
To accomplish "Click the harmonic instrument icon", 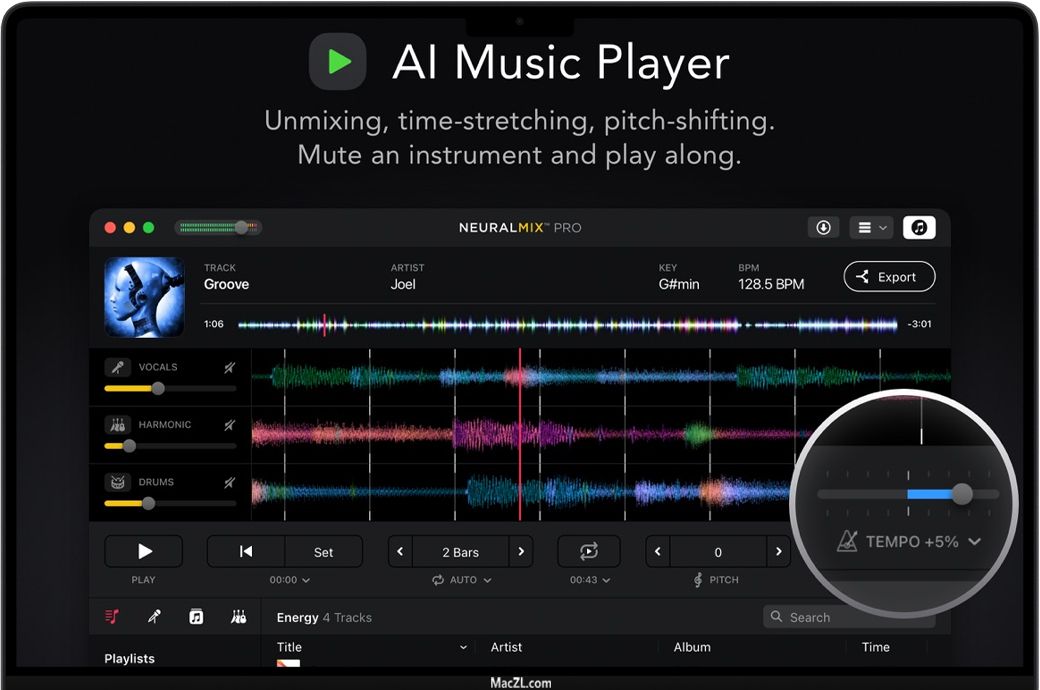I will coord(118,425).
